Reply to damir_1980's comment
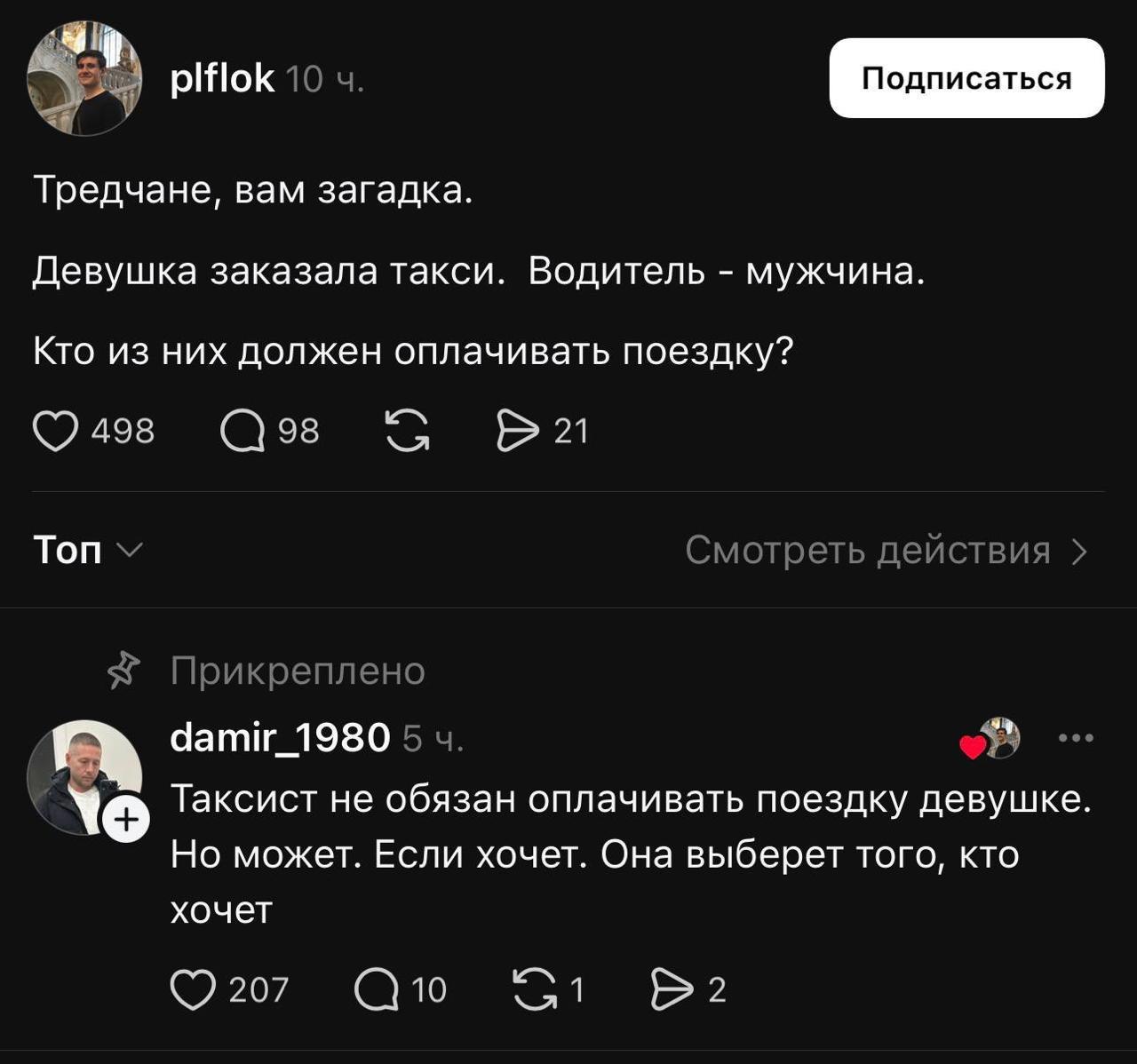 coord(377,990)
